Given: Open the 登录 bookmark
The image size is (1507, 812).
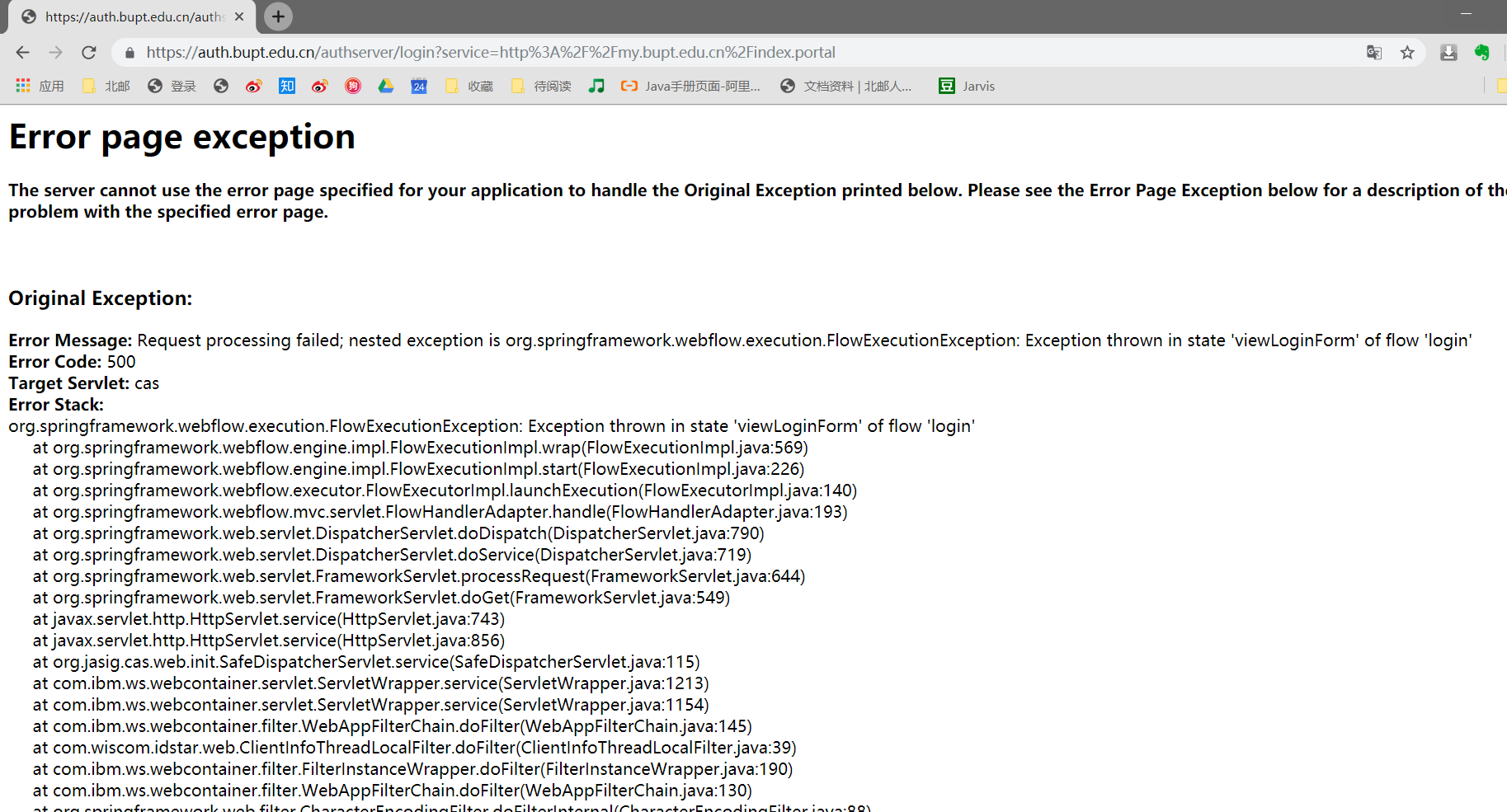Looking at the screenshot, I should 172,86.
